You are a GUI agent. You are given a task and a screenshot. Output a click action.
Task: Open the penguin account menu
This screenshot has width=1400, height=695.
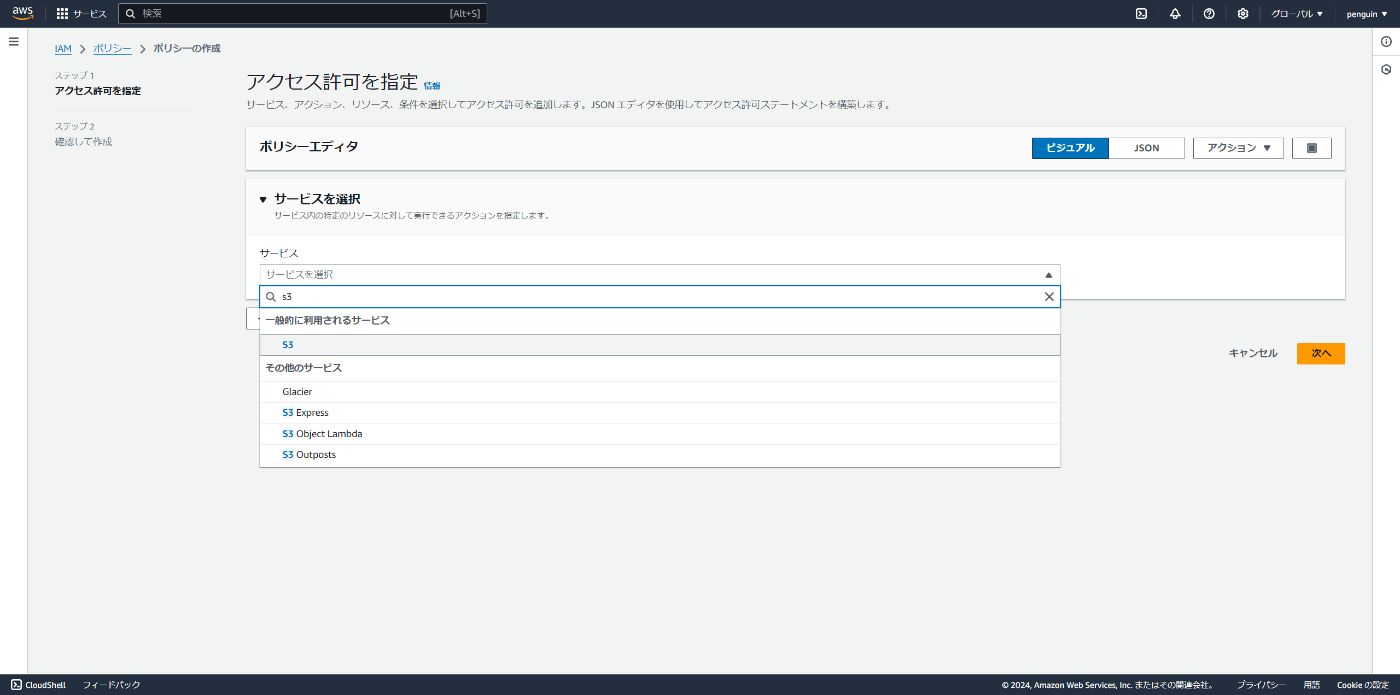[1367, 14]
